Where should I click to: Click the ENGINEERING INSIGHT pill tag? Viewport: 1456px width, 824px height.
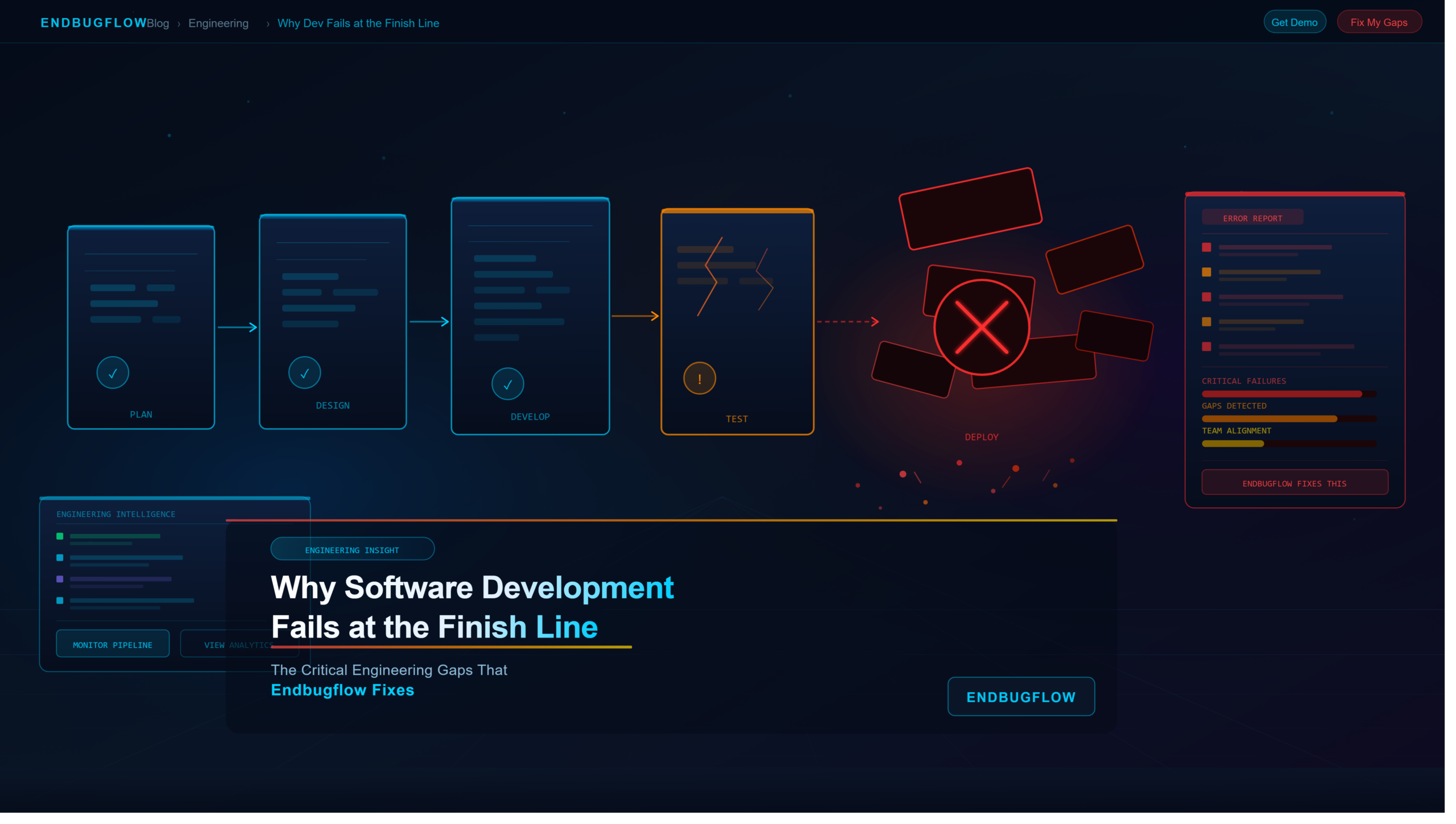coord(352,549)
